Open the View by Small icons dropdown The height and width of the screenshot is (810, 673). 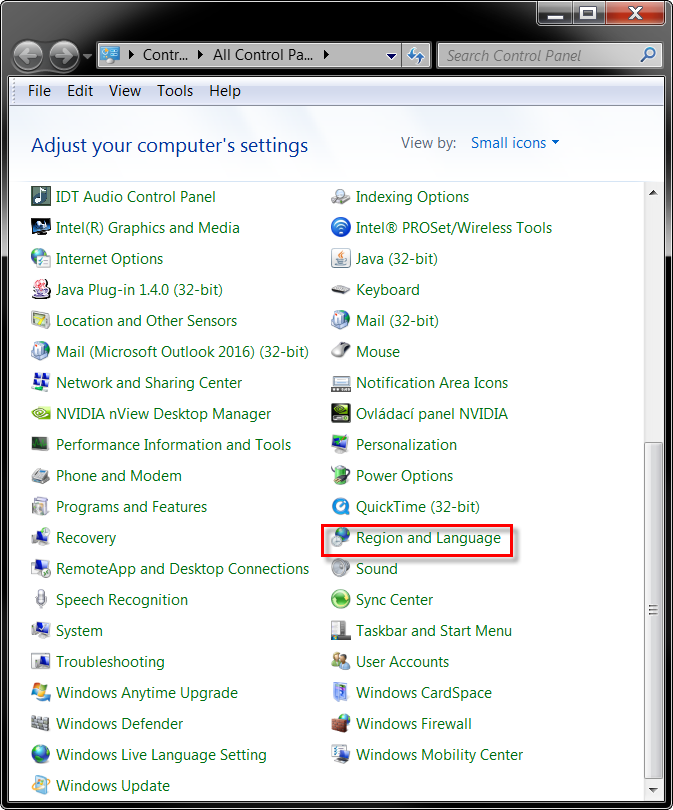(x=515, y=143)
